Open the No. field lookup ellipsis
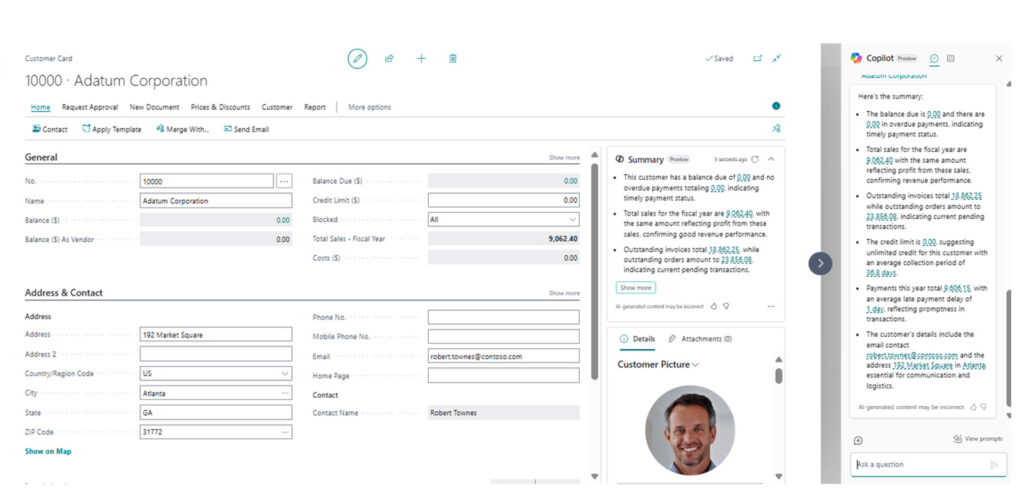1024x492 pixels. point(284,181)
